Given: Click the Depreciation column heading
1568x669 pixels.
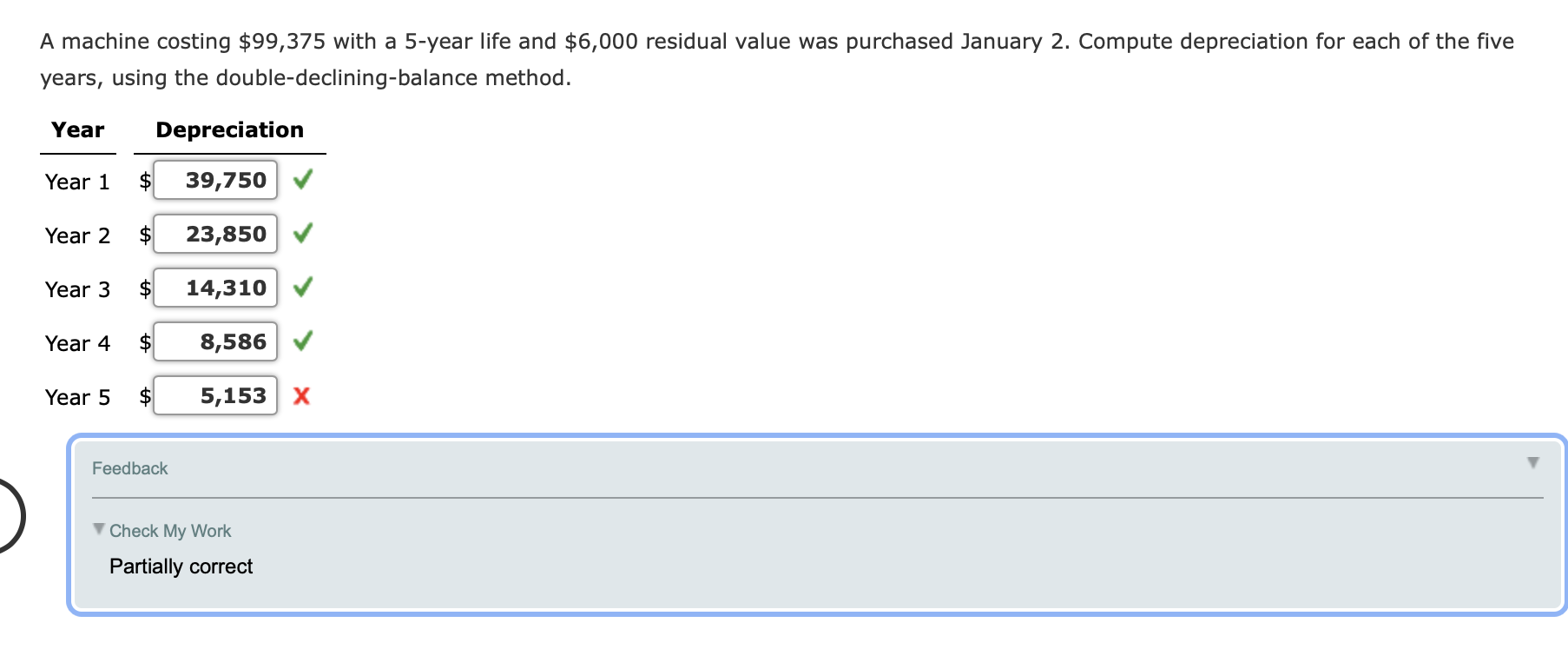Looking at the screenshot, I should point(229,129).
